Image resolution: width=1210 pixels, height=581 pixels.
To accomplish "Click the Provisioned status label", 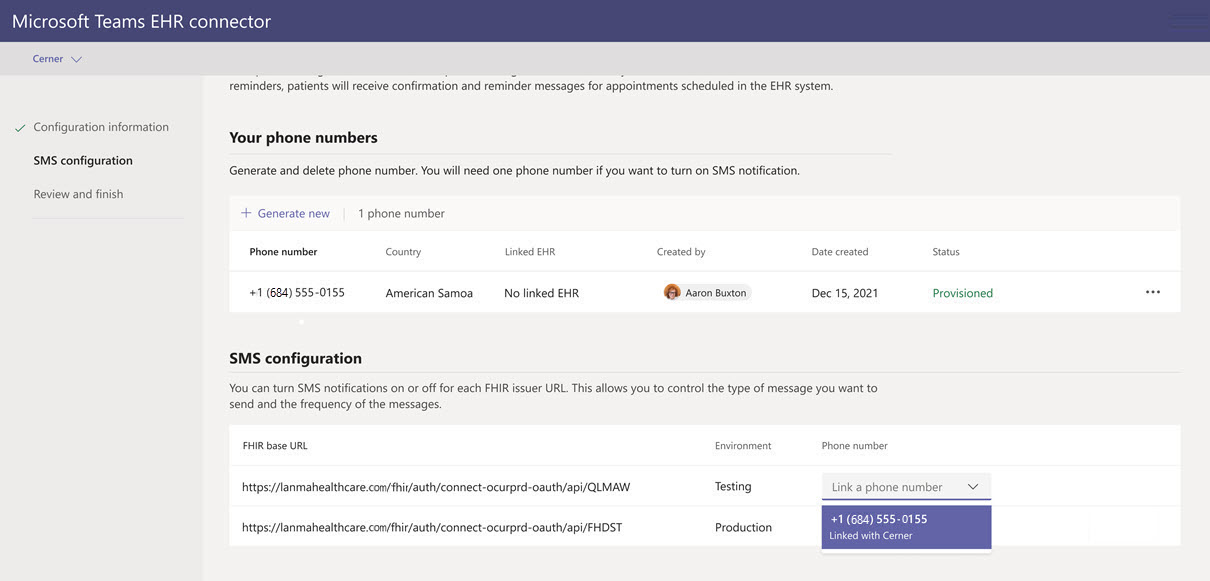I will pos(962,293).
